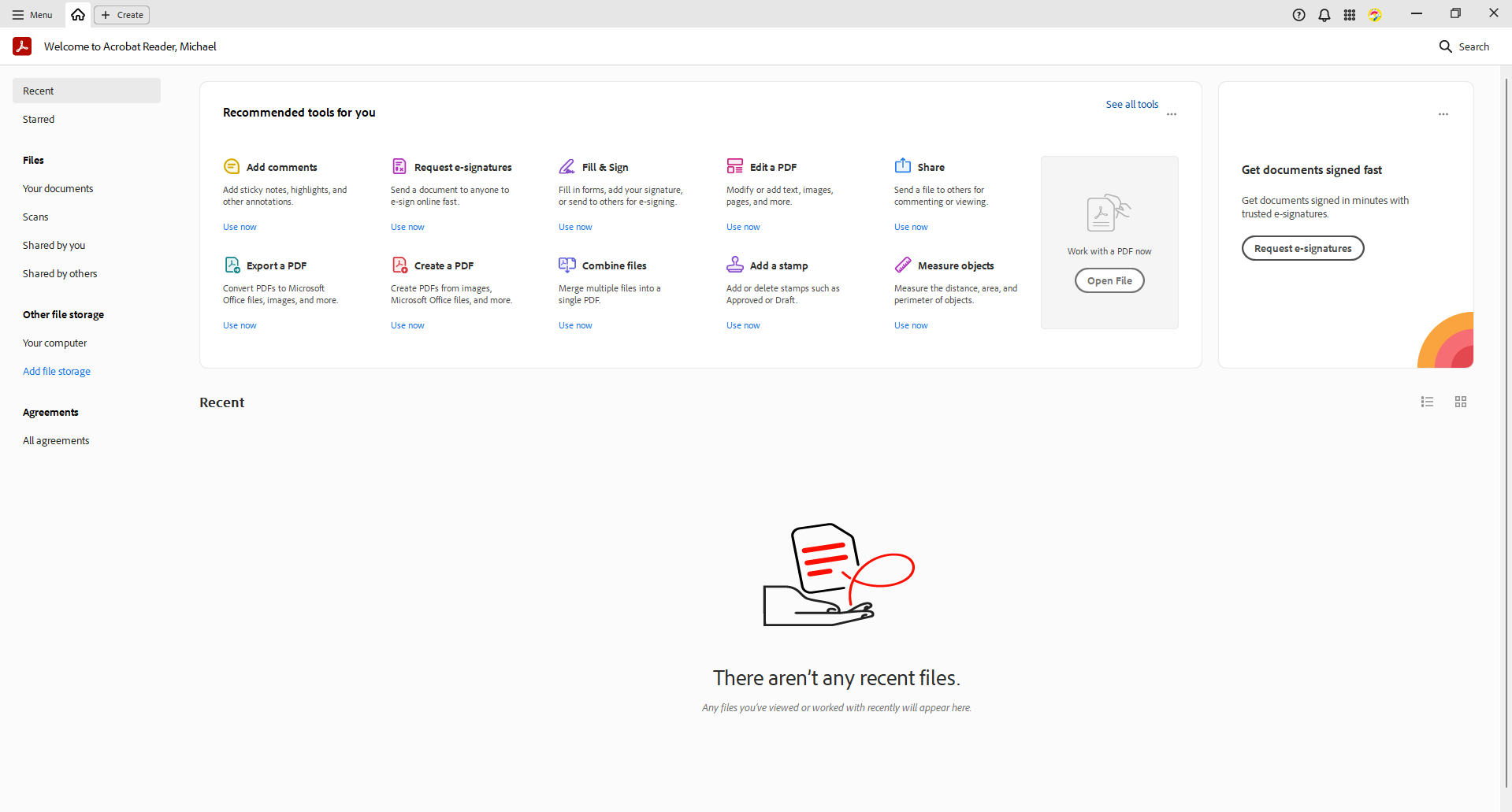The height and width of the screenshot is (812, 1512).
Task: Click the Open File button
Action: [x=1109, y=280]
